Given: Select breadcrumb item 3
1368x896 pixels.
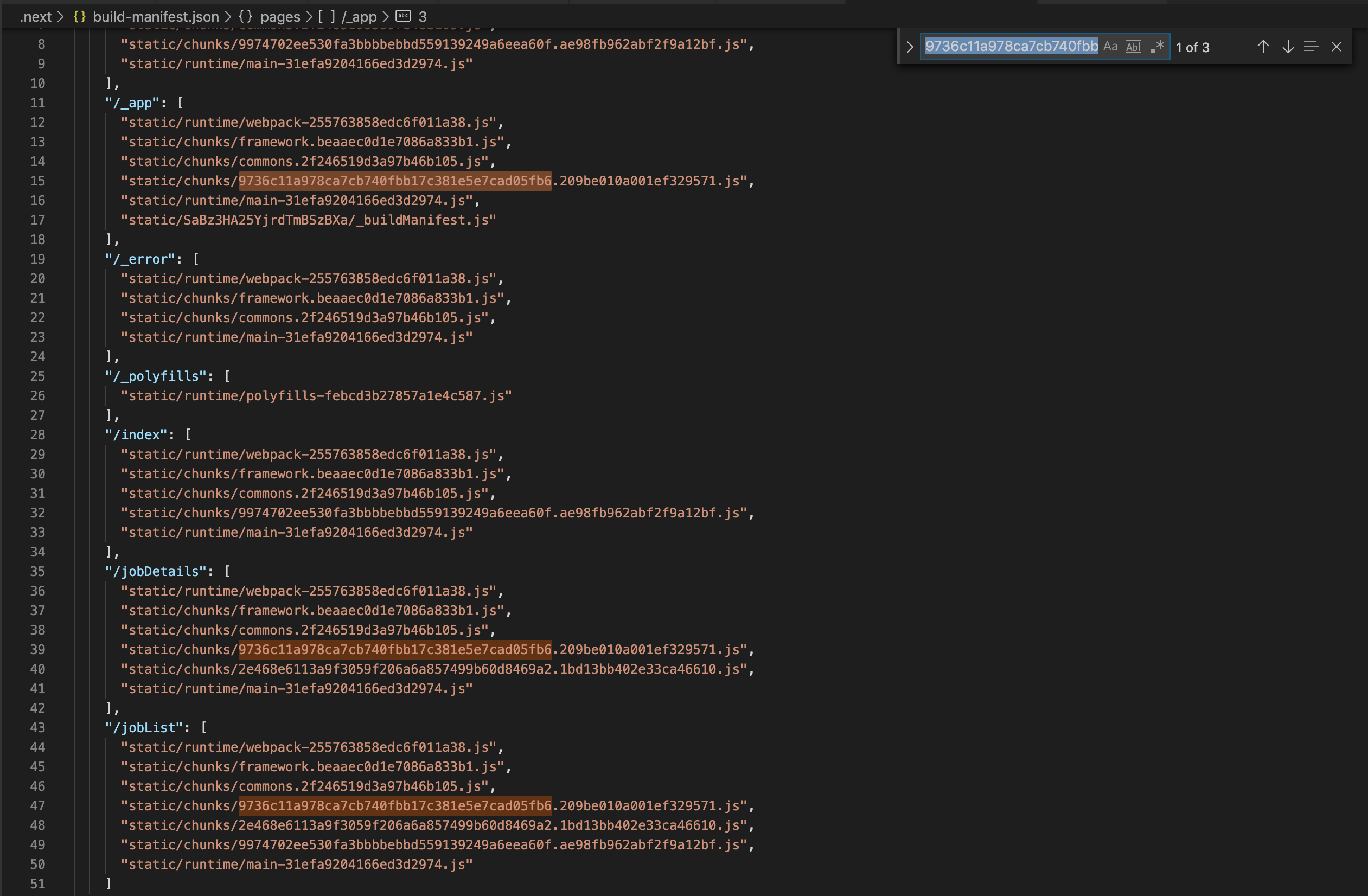Looking at the screenshot, I should coord(423,17).
